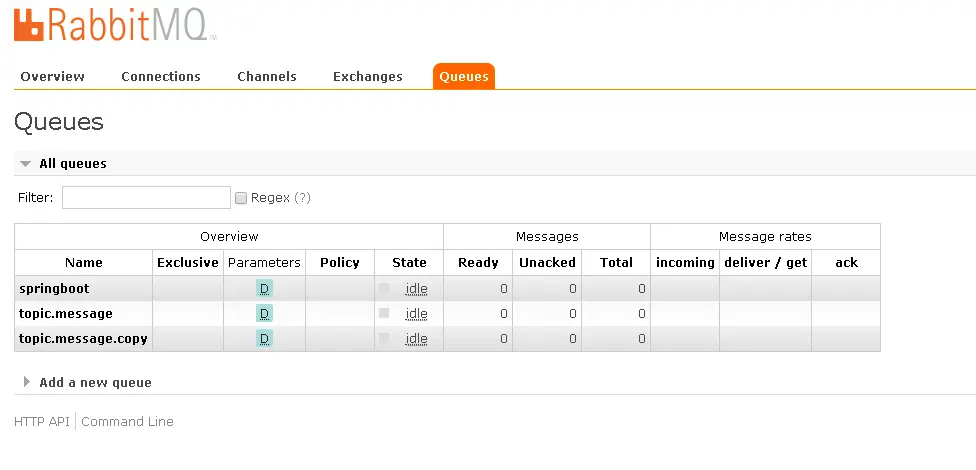Click the D parameter badge for springboot

264,289
